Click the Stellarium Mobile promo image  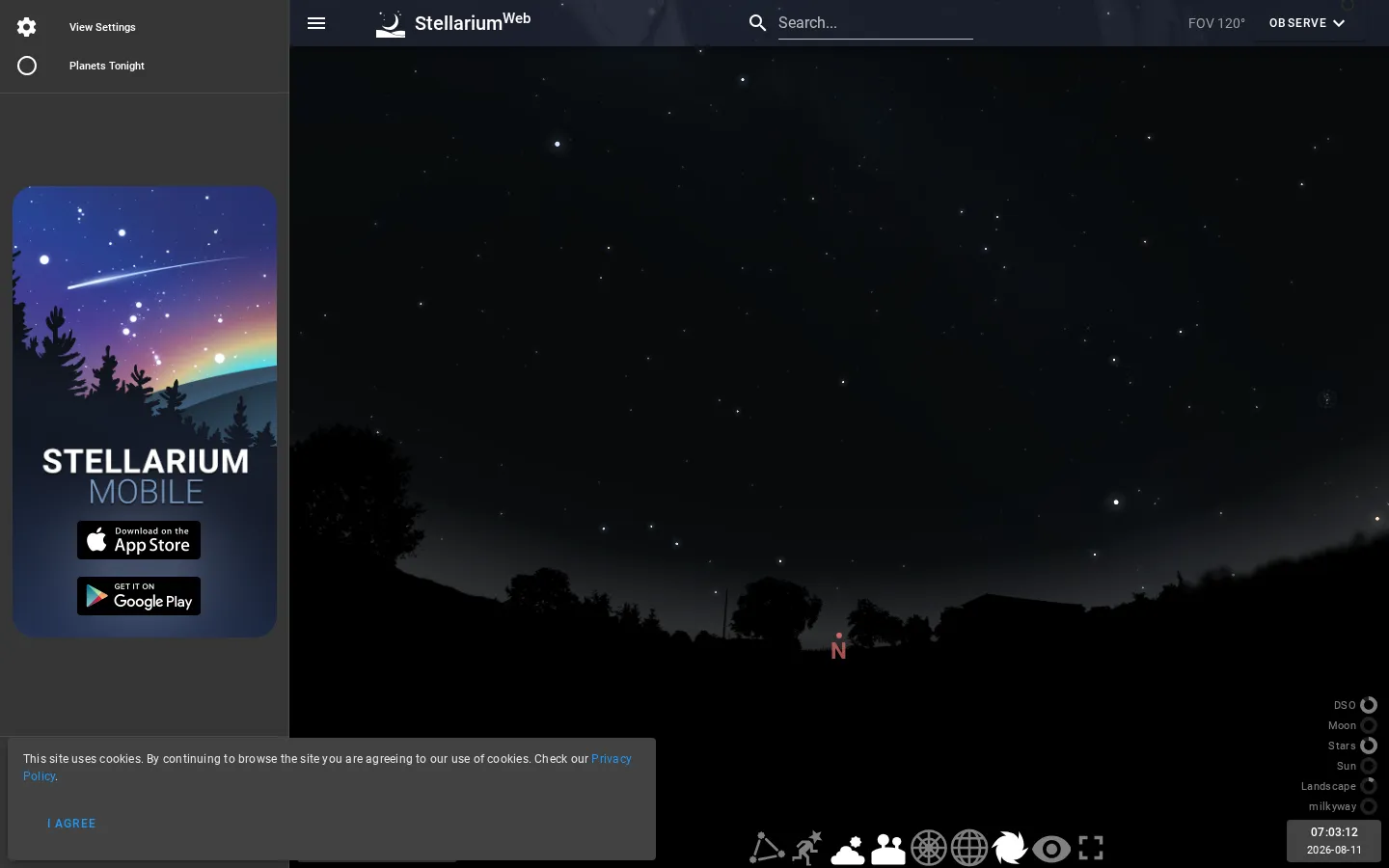pos(145,412)
